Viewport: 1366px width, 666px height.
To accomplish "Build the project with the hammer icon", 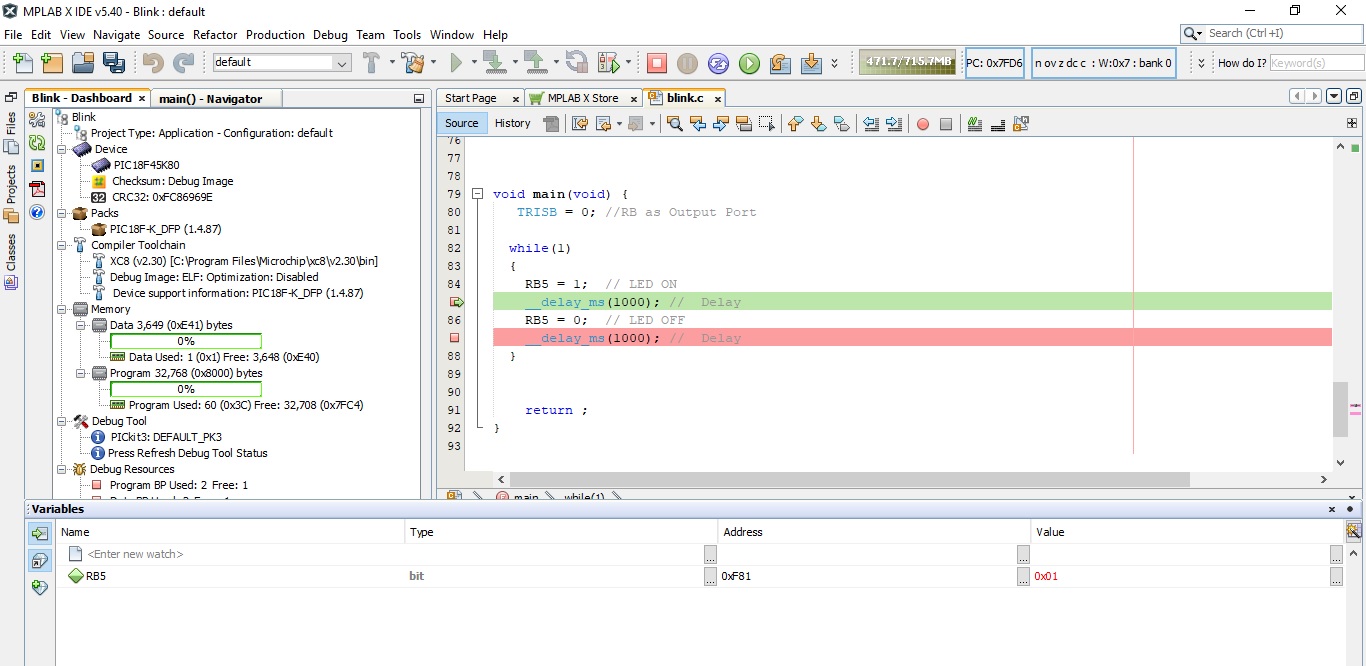I will pyautogui.click(x=371, y=63).
